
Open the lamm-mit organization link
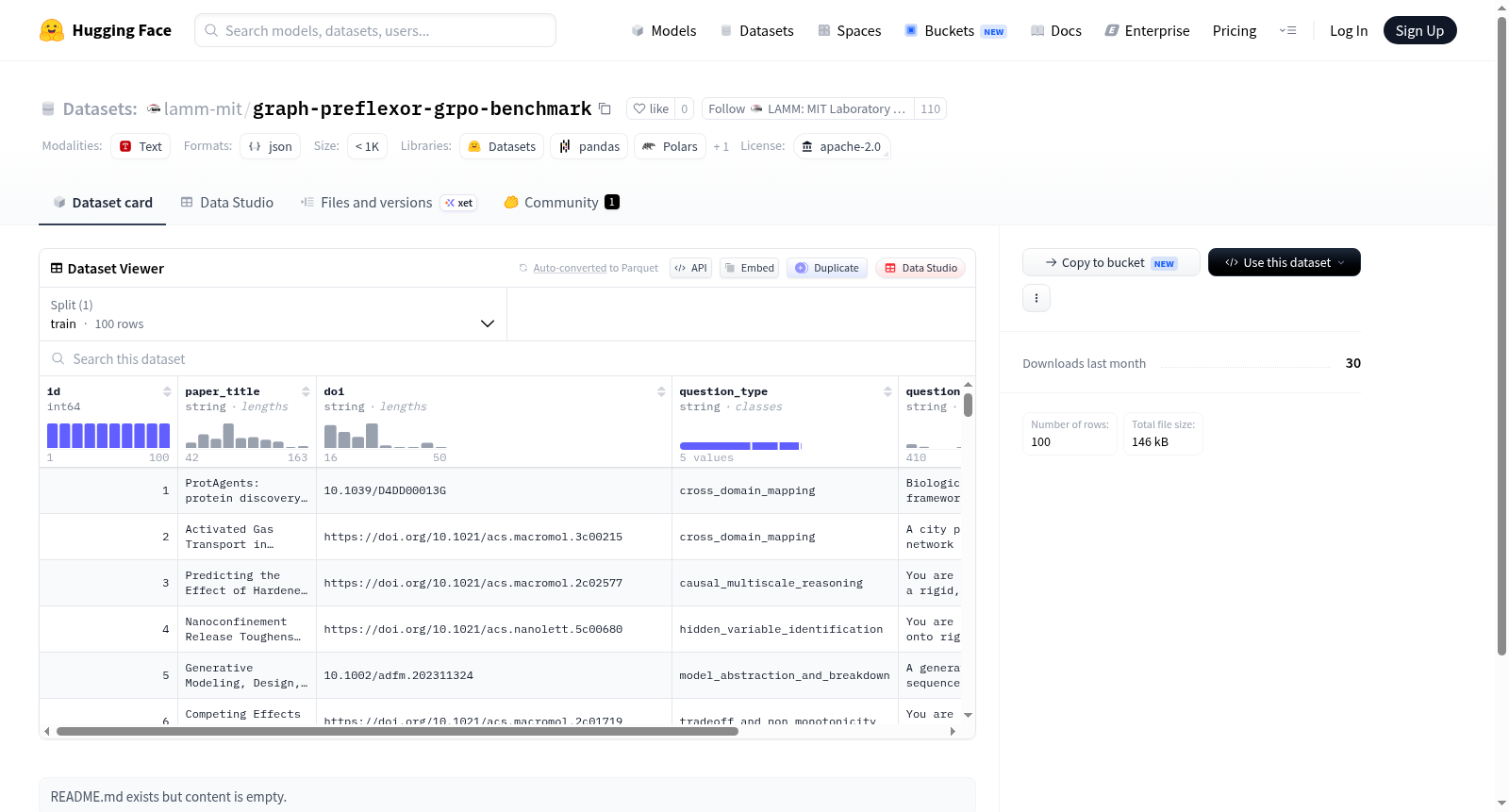click(x=203, y=108)
